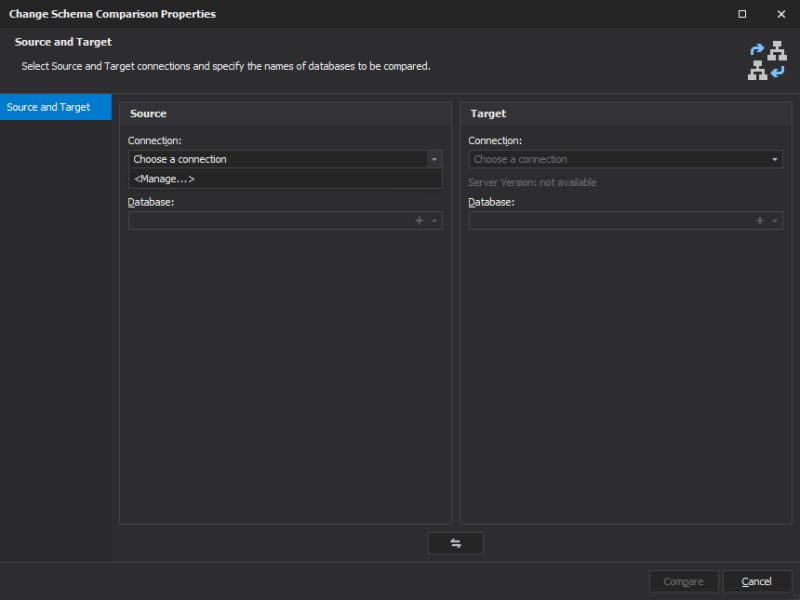The image size is (800, 600).
Task: Click the 'Select Source and Target connections' description
Action: 226,66
